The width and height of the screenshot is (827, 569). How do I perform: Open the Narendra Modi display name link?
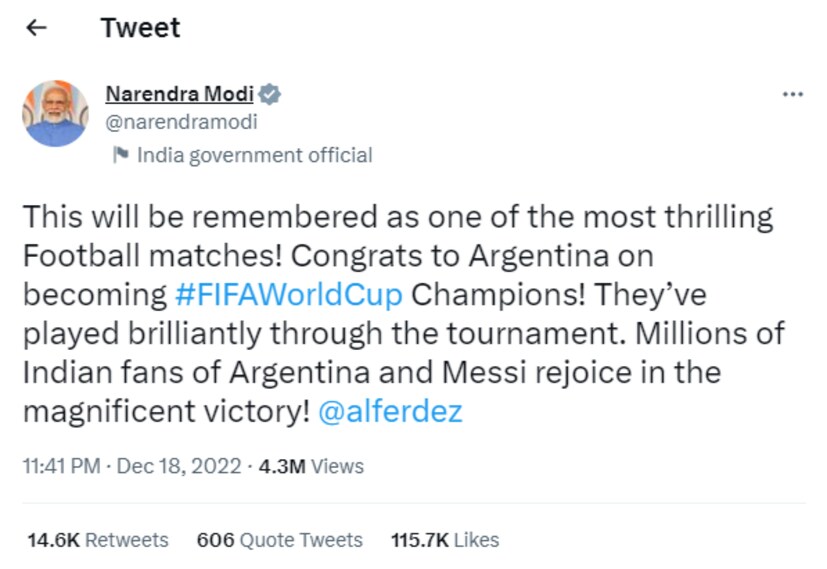[180, 95]
